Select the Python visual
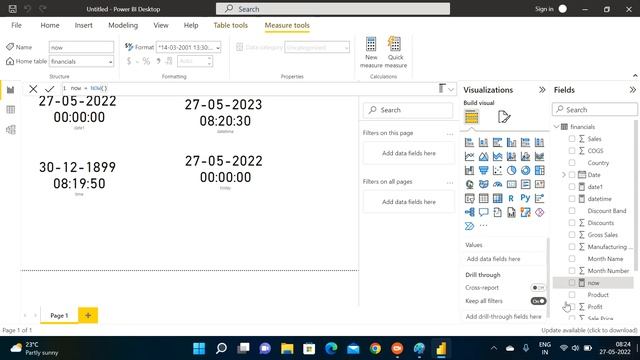 (x=525, y=198)
